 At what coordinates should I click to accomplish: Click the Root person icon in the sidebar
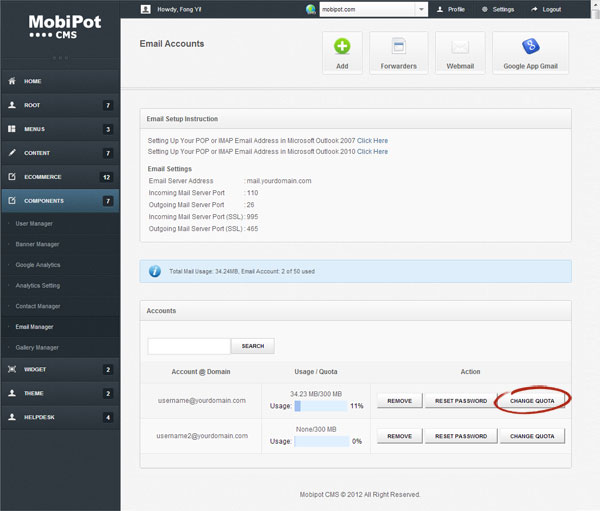point(12,105)
